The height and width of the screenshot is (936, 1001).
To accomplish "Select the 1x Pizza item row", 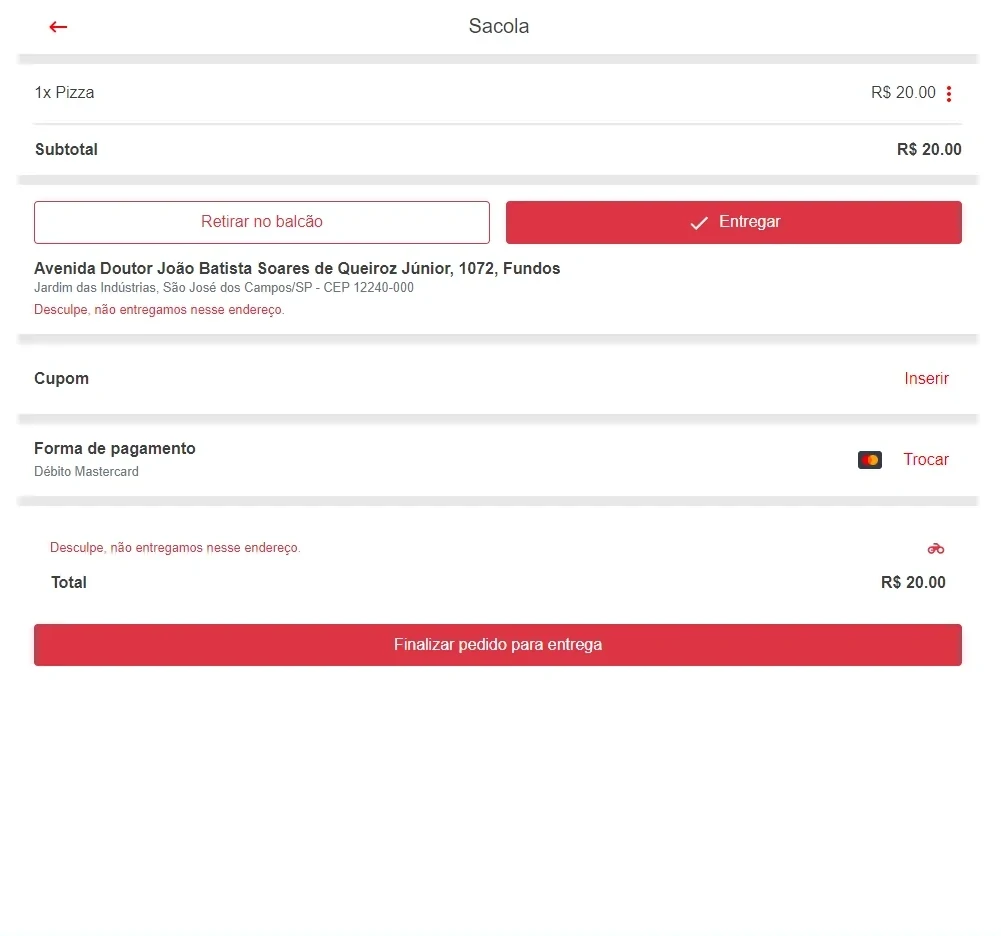I will [x=65, y=93].
